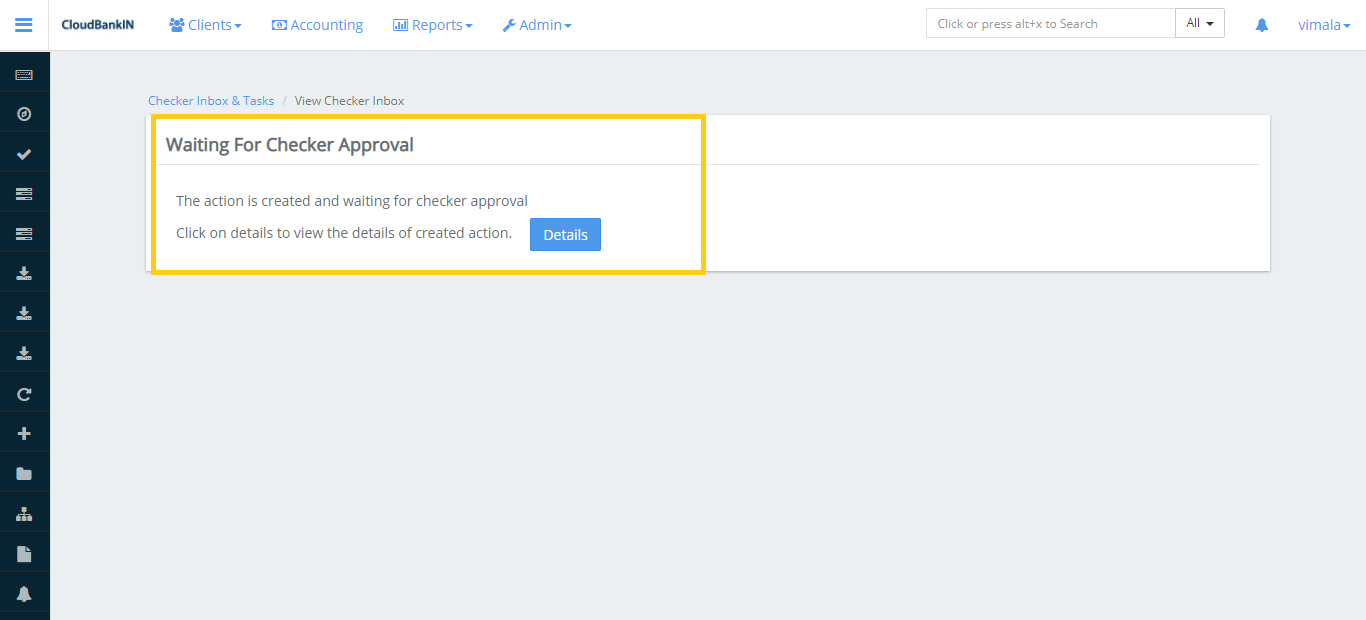Click inside the search input field
Viewport: 1366px width, 620px height.
point(1045,22)
